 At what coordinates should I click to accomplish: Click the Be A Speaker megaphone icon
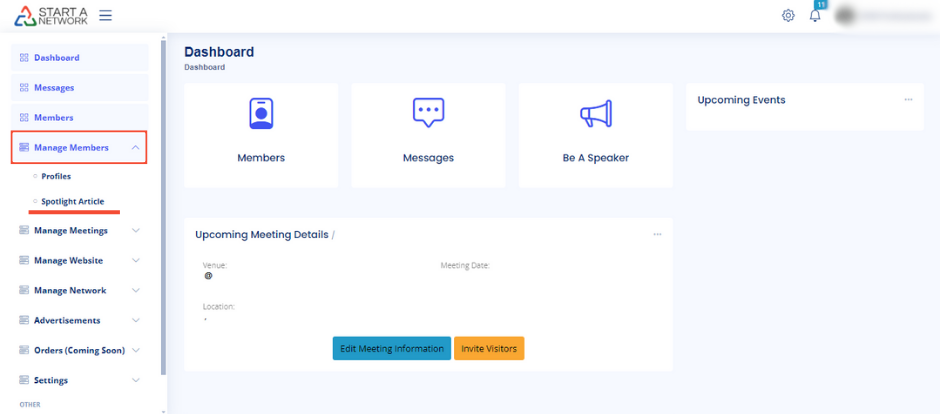click(595, 114)
